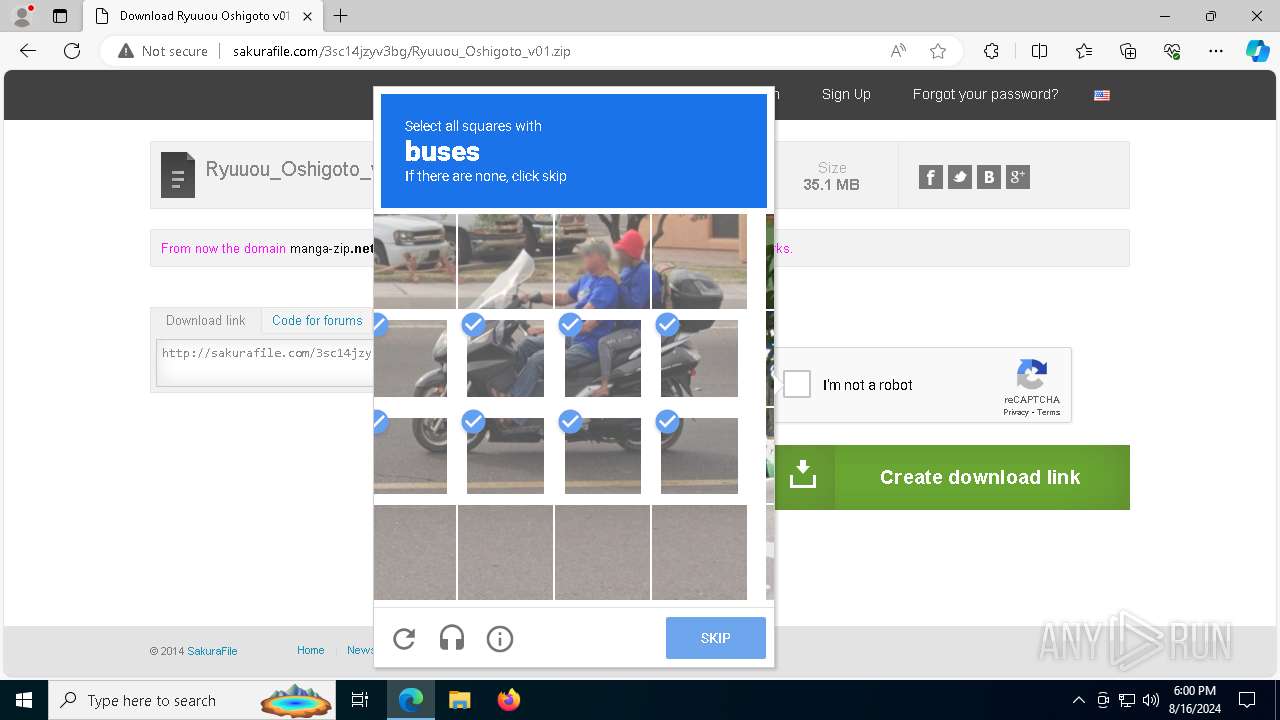The image size is (1280, 720).
Task: Select captcha tile with white SUV
Action: pos(415,261)
